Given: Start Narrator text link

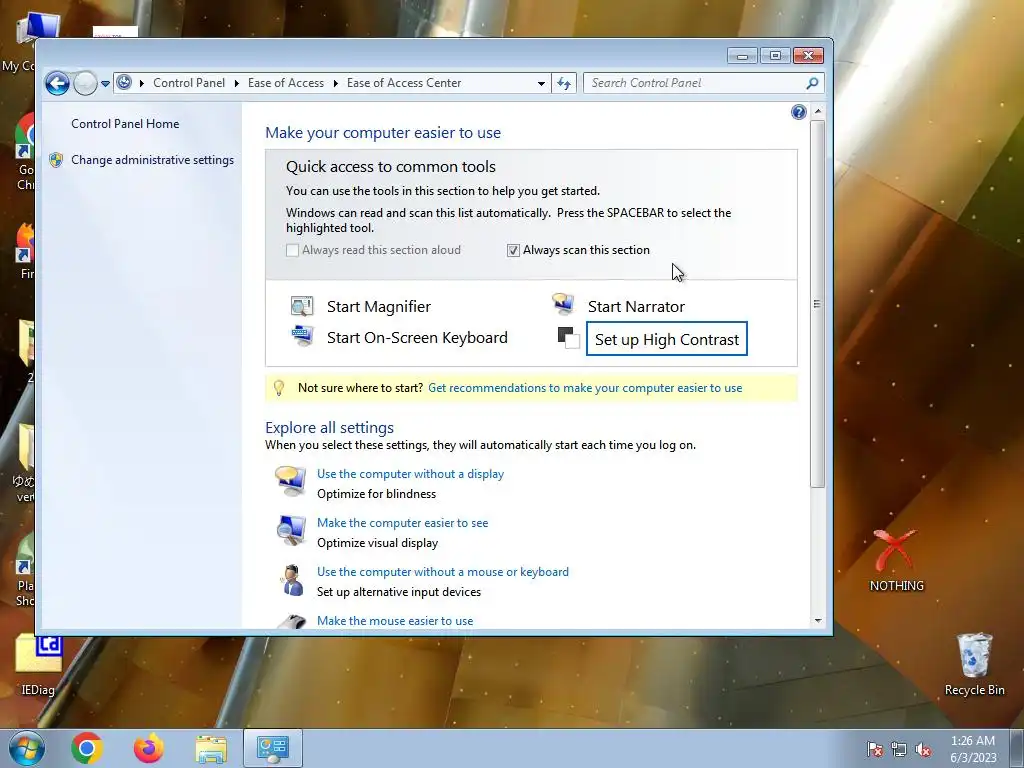Looking at the screenshot, I should 636,306.
